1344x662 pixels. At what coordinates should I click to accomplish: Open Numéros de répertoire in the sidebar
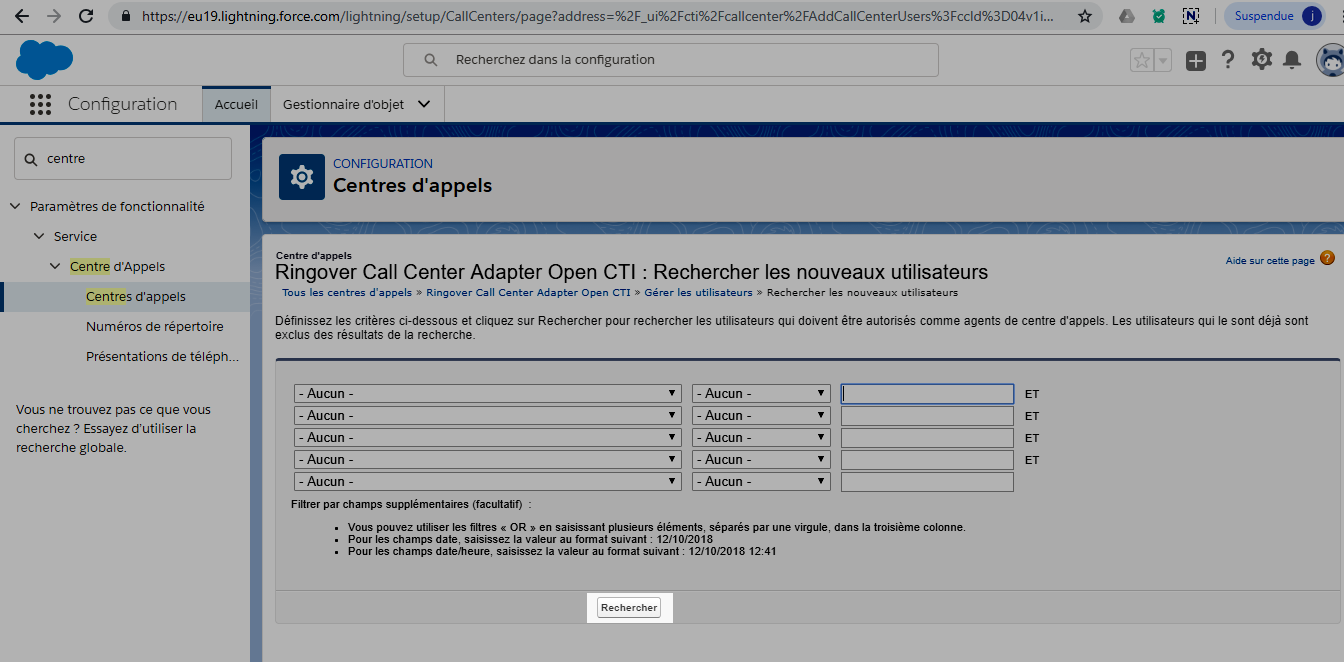coord(155,326)
